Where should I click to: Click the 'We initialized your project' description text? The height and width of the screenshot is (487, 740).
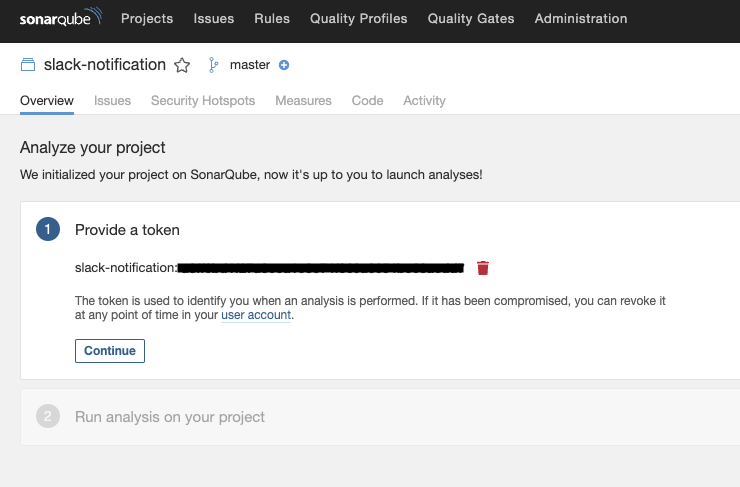(x=251, y=175)
